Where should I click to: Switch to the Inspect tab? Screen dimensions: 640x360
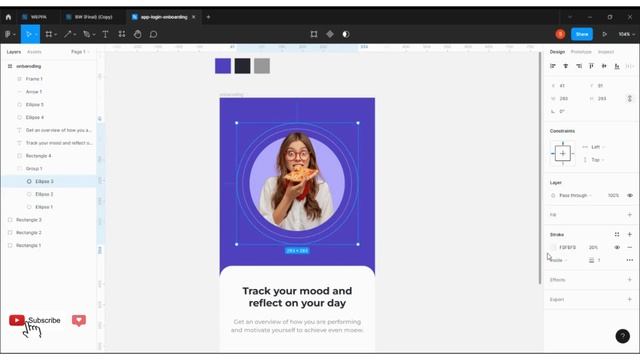pos(606,52)
